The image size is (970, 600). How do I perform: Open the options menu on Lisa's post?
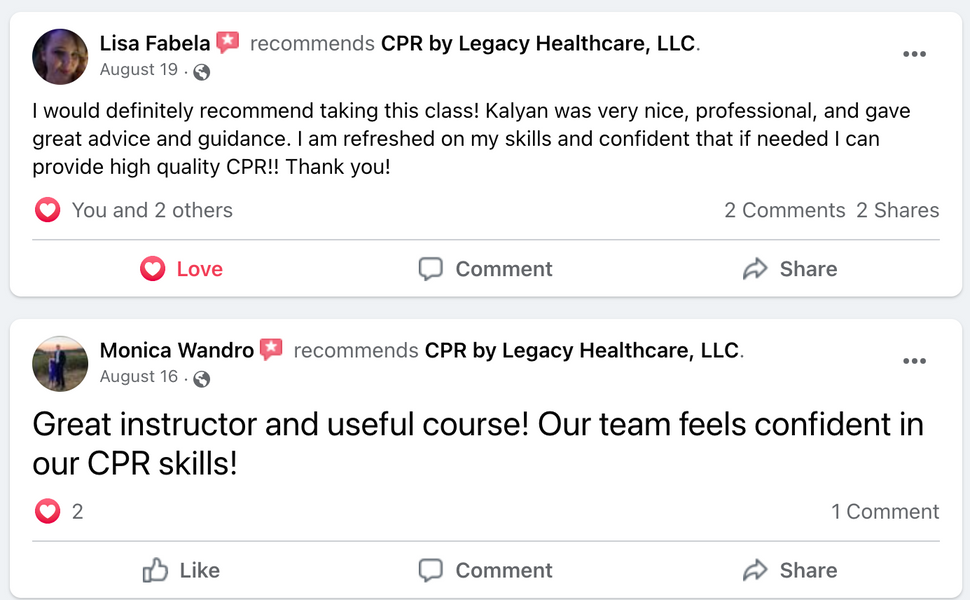click(x=914, y=55)
